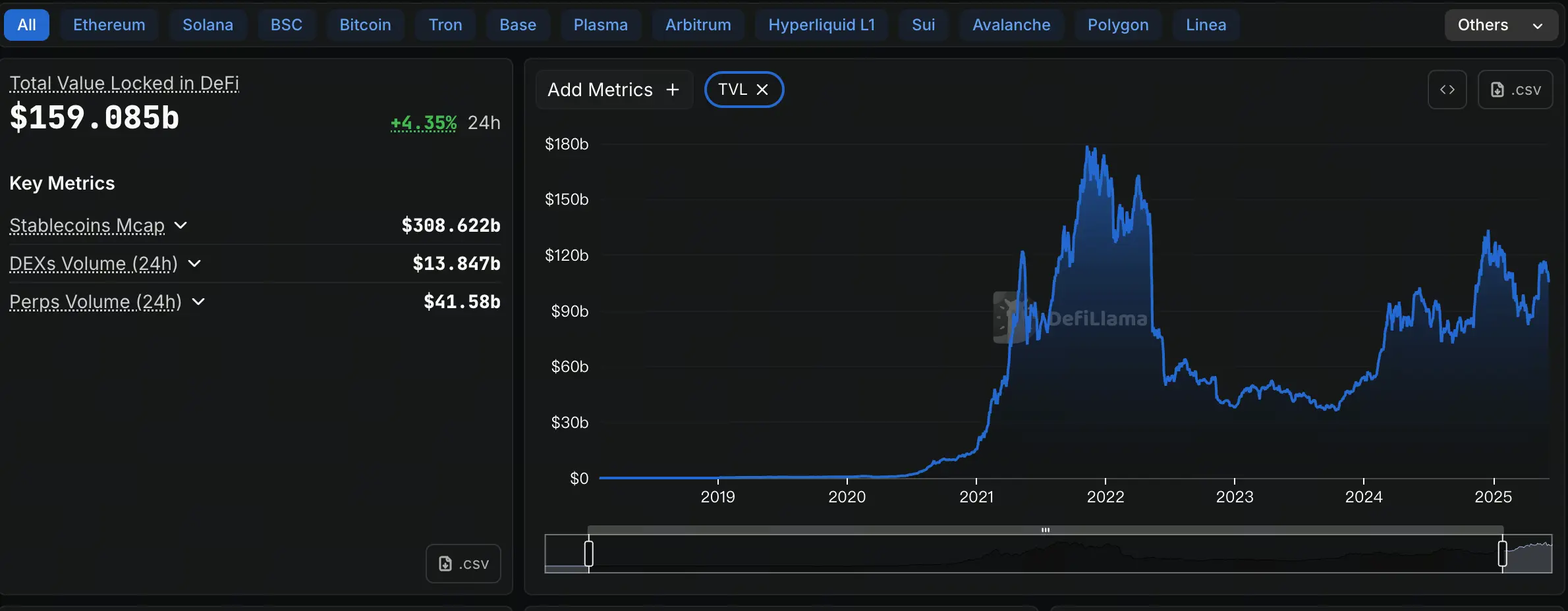Click the $13.847b DEX volume value
Viewport: 1568px width, 611px height.
[x=457, y=263]
